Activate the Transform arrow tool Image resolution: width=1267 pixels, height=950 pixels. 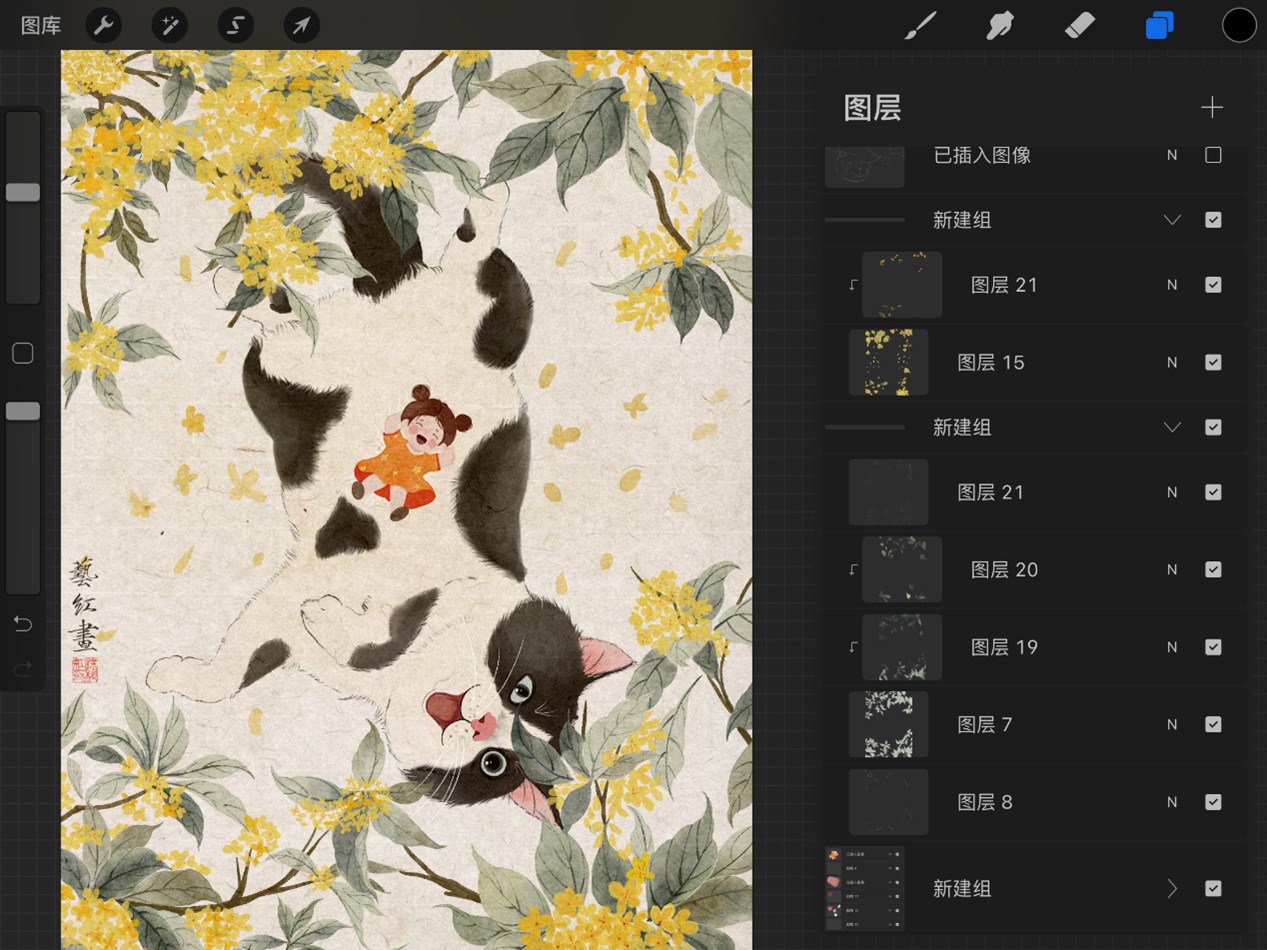(x=302, y=25)
